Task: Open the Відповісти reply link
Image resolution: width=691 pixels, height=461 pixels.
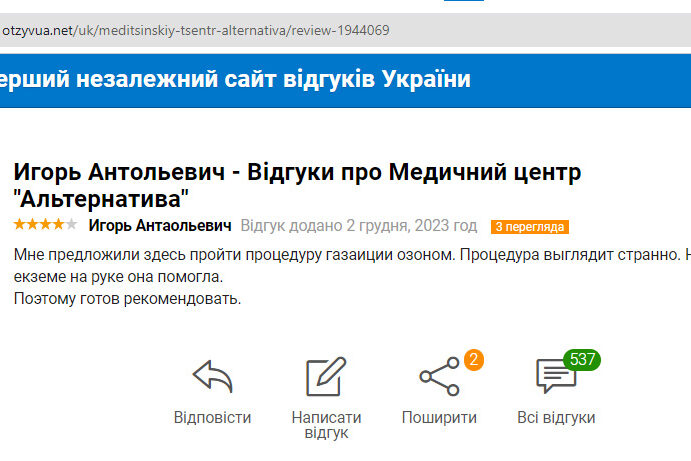Action: [x=212, y=417]
